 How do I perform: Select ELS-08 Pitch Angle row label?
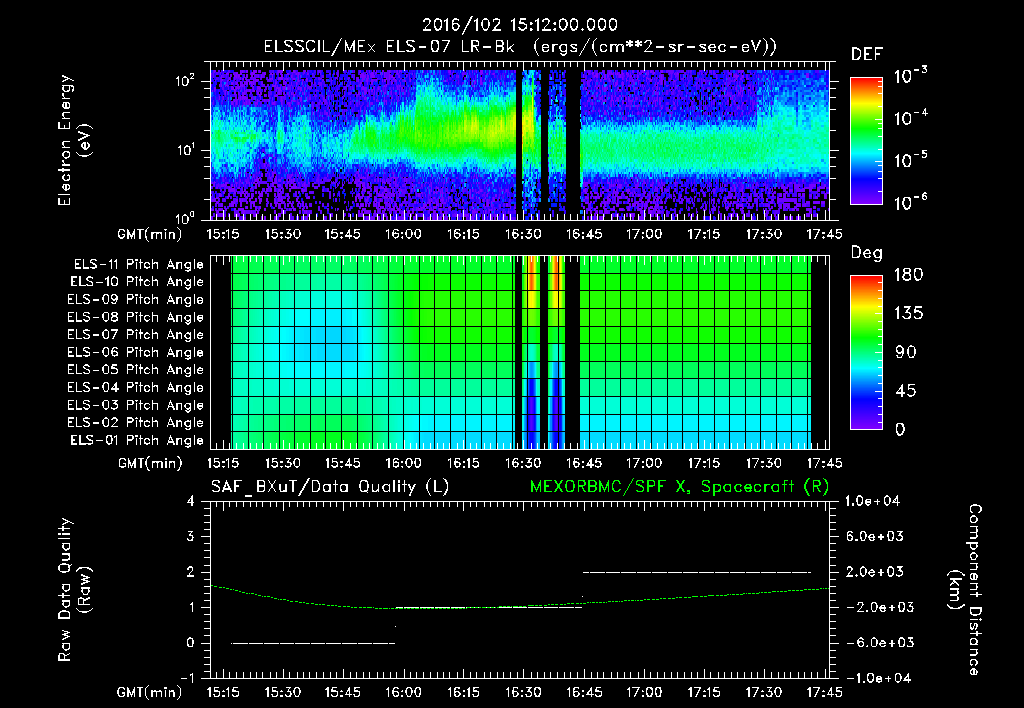coord(136,317)
